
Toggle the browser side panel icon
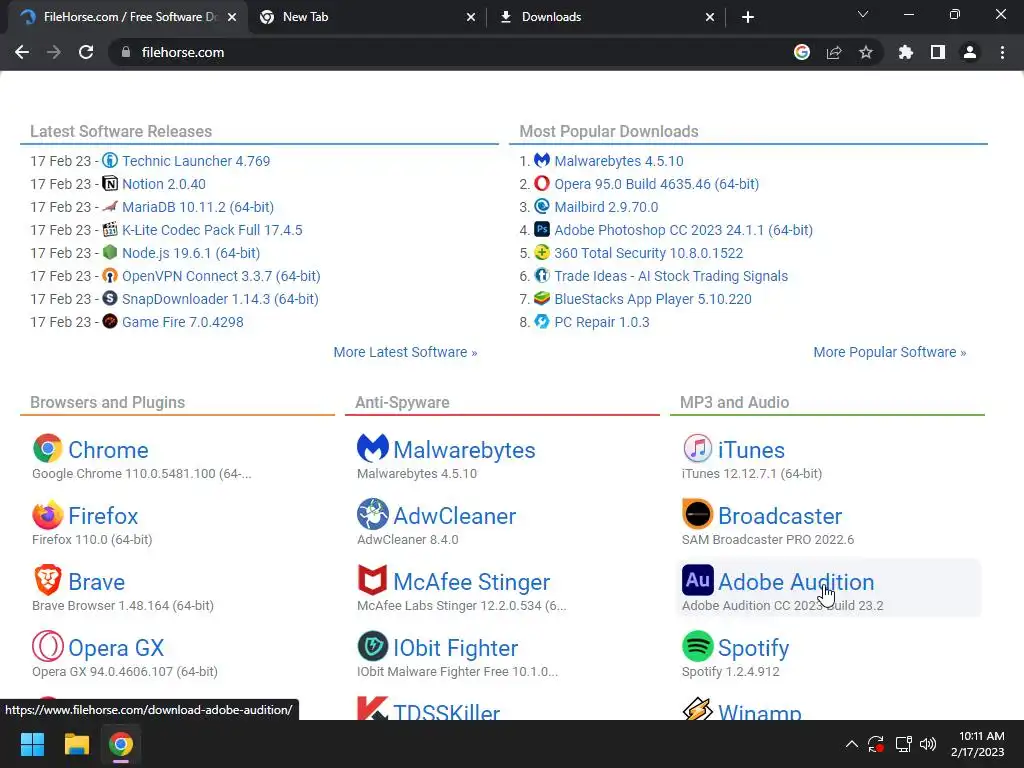(938, 52)
